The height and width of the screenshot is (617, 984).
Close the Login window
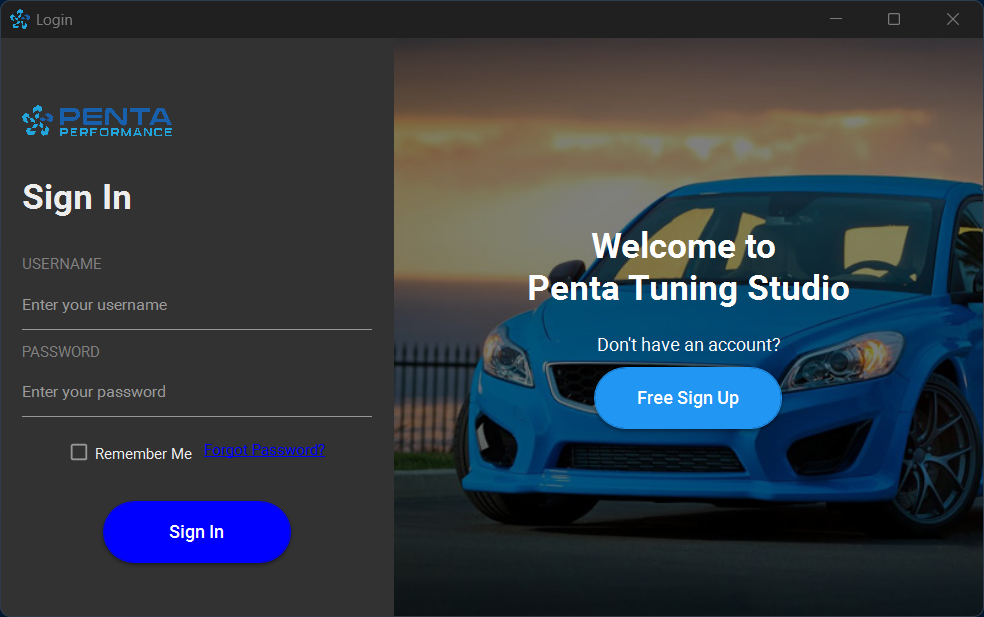pos(951,18)
